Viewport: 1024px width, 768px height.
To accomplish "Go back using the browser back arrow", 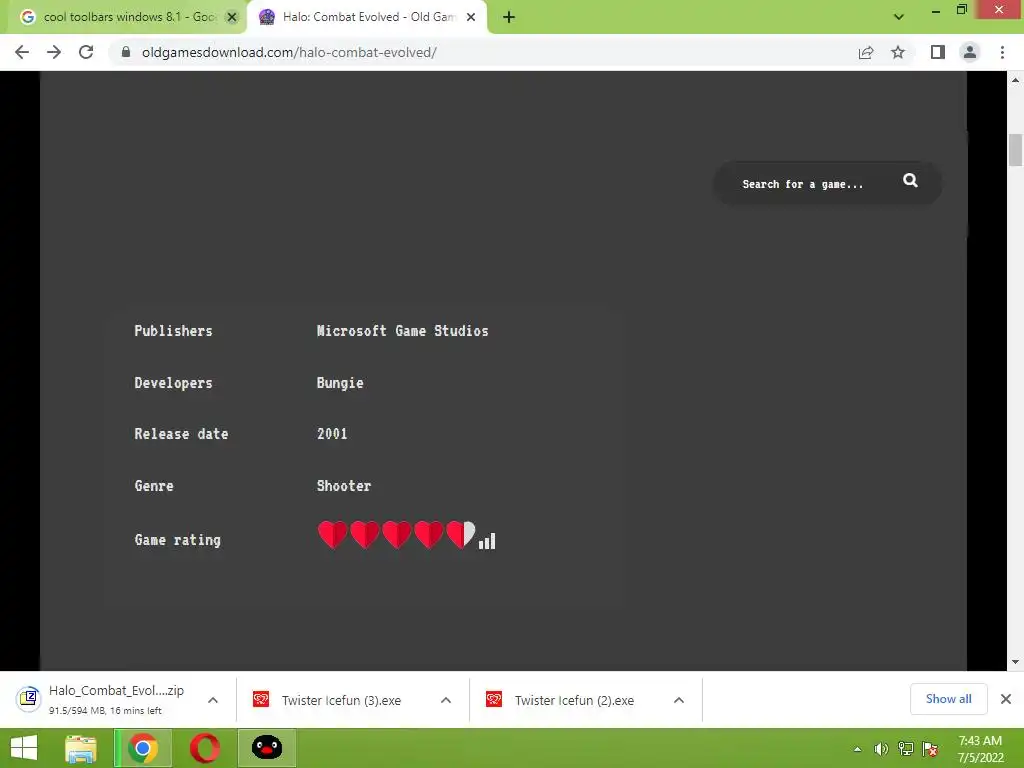I will coord(22,52).
